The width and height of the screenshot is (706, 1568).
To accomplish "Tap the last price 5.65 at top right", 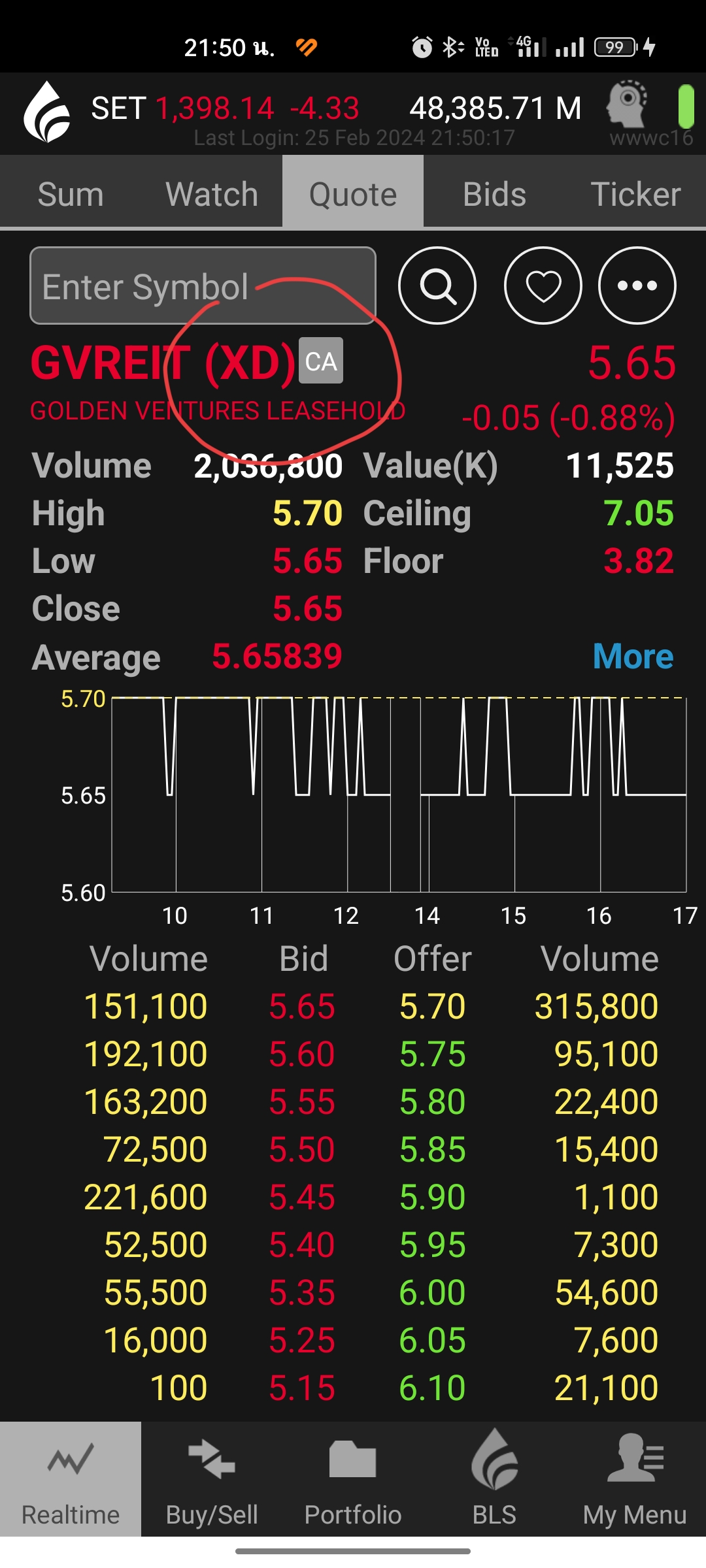I will (x=631, y=362).
